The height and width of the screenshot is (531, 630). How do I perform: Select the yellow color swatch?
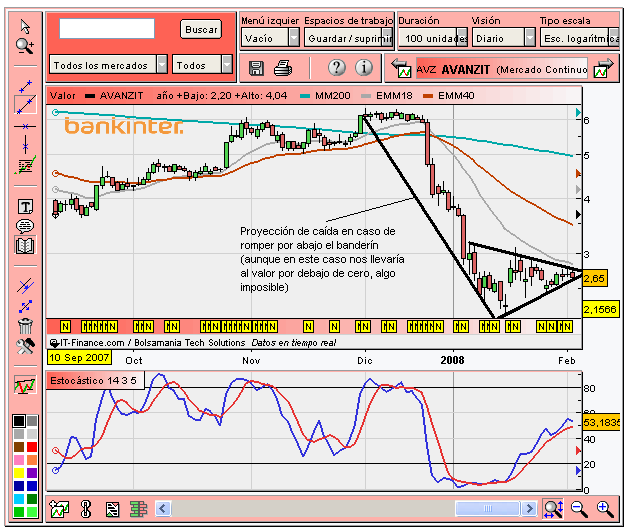point(18,473)
